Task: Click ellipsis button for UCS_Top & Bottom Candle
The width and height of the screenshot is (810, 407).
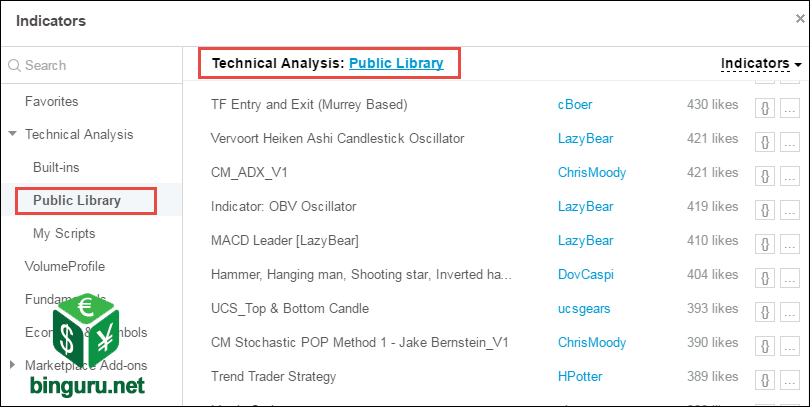Action: [x=789, y=312]
